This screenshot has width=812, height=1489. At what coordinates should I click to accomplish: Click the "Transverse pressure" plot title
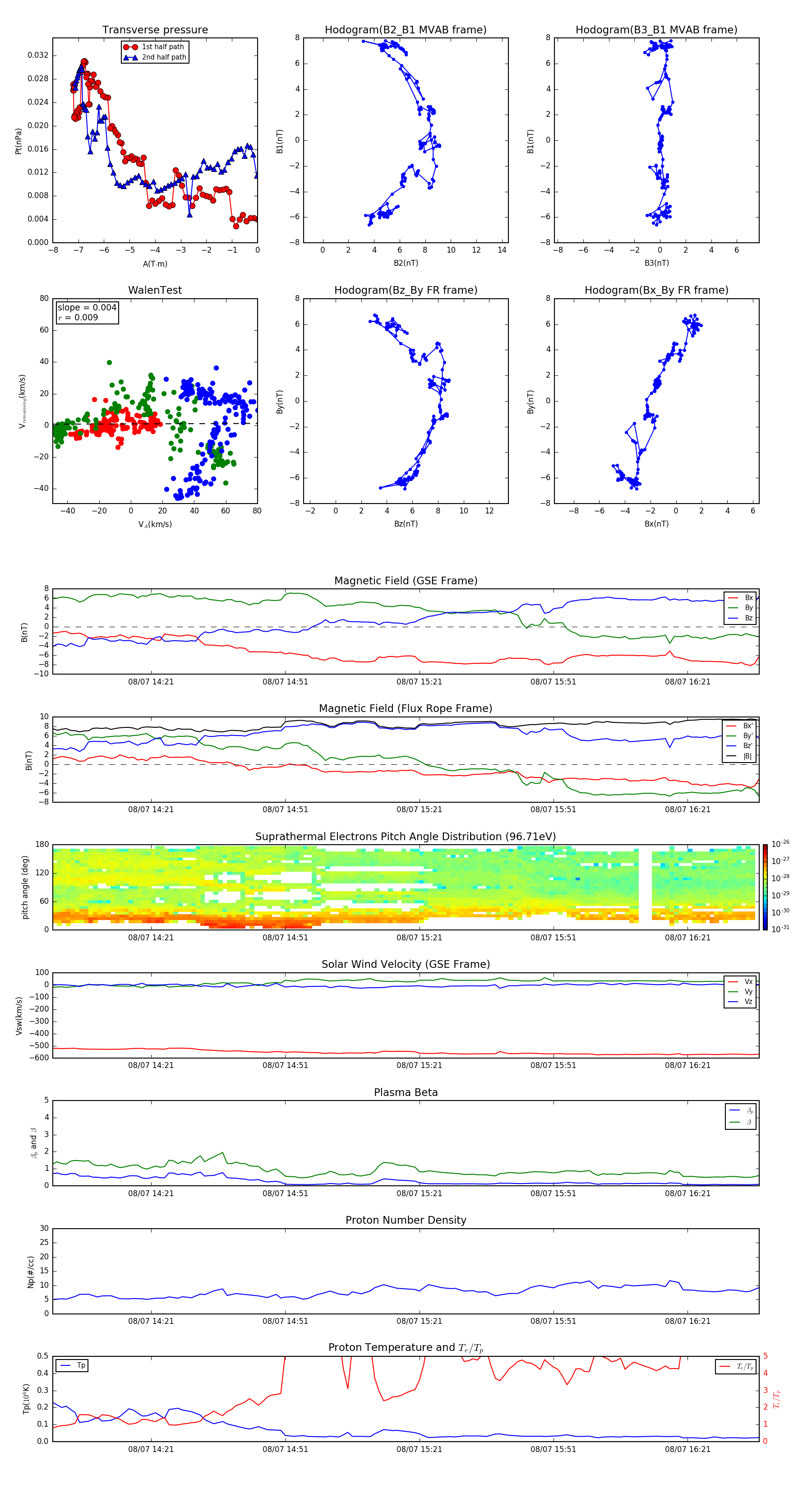pos(155,30)
